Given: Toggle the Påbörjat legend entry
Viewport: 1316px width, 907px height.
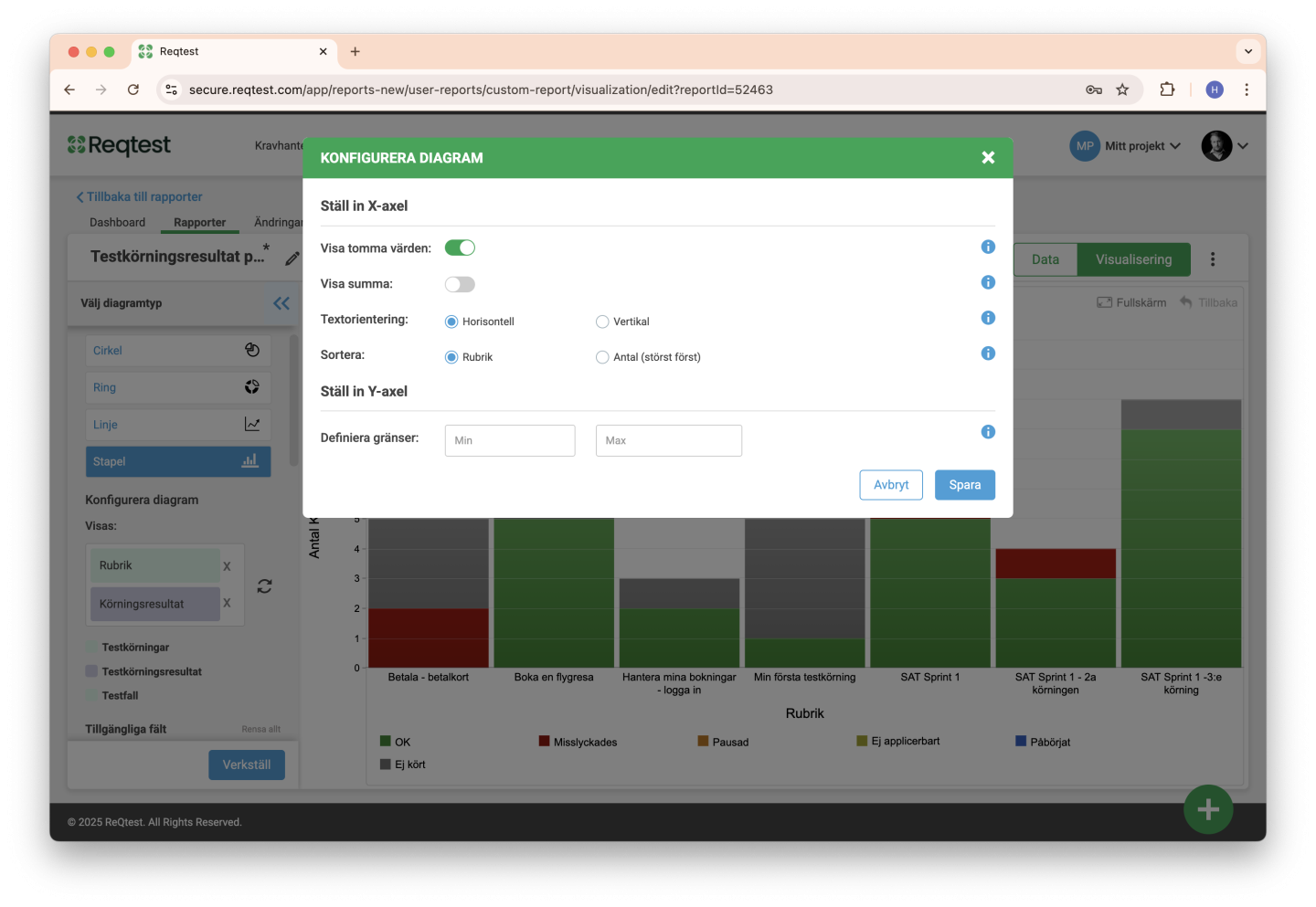Looking at the screenshot, I should 1043,742.
